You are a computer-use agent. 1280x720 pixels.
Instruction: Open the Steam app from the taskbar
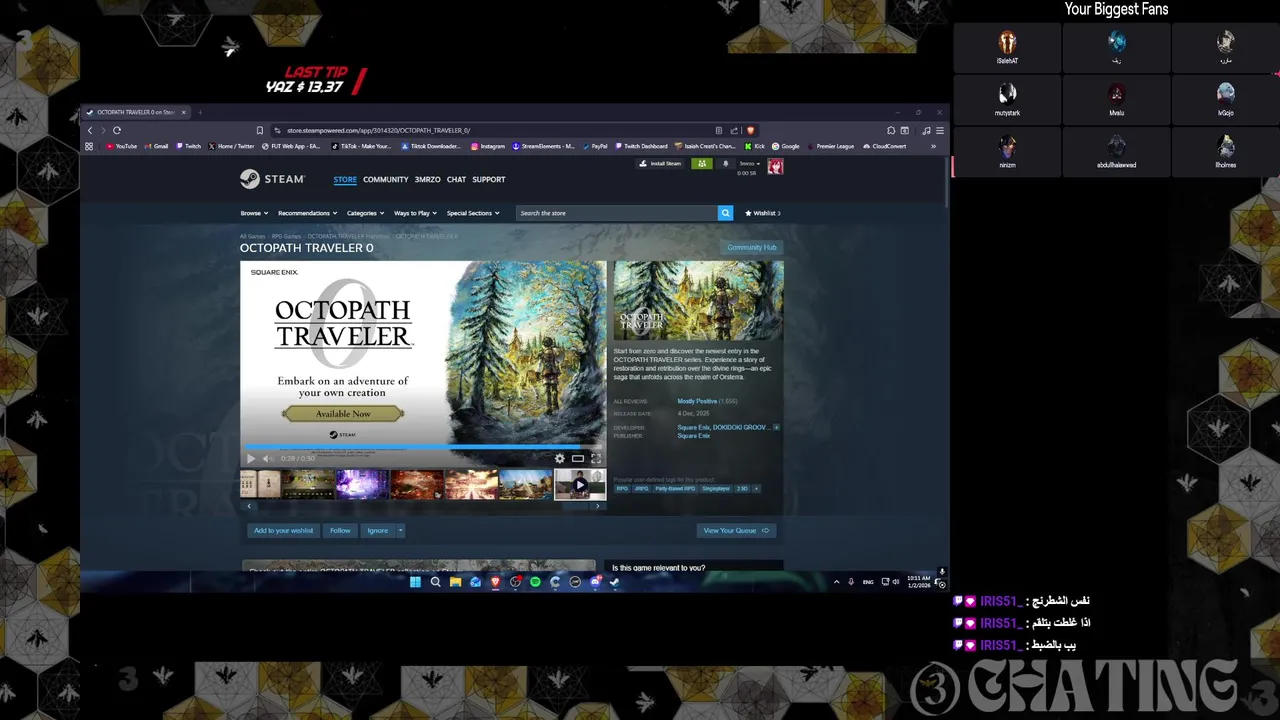pyautogui.click(x=615, y=582)
